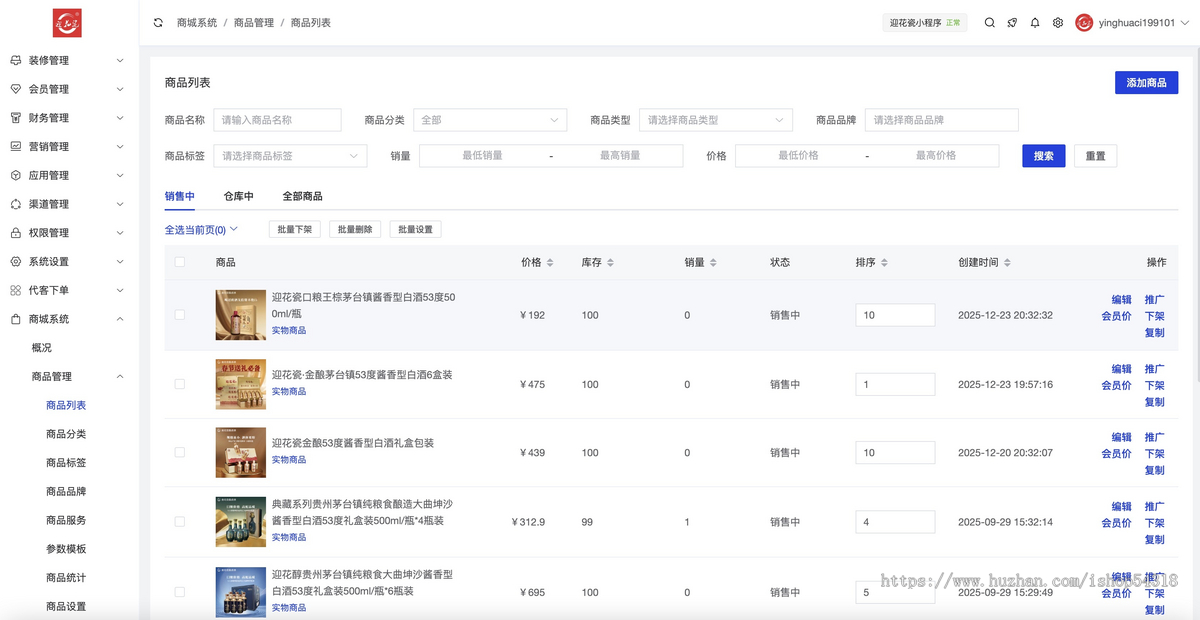Screen dimensions: 1200x620
Task: Click the 权限管理 lock icon
Action: coord(16,233)
